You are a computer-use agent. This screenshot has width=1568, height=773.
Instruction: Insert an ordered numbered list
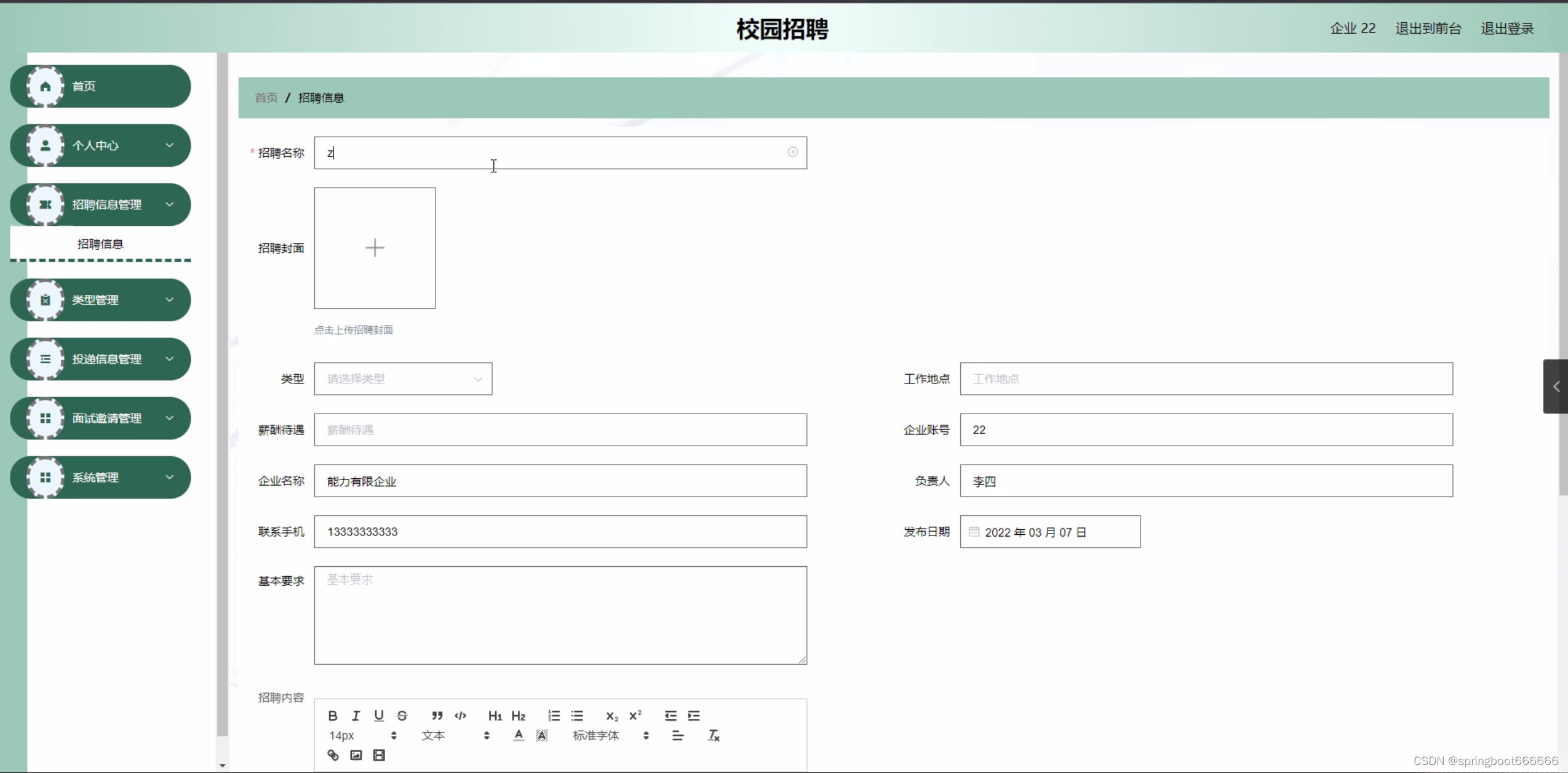(x=554, y=715)
